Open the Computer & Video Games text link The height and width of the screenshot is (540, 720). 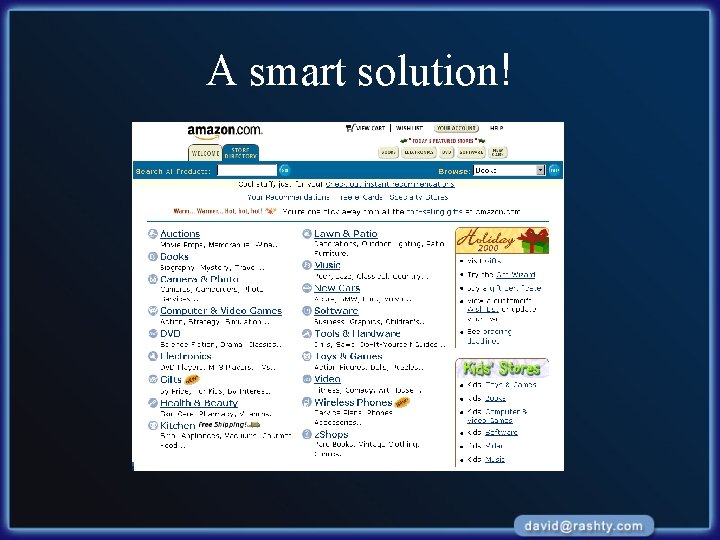(x=221, y=311)
